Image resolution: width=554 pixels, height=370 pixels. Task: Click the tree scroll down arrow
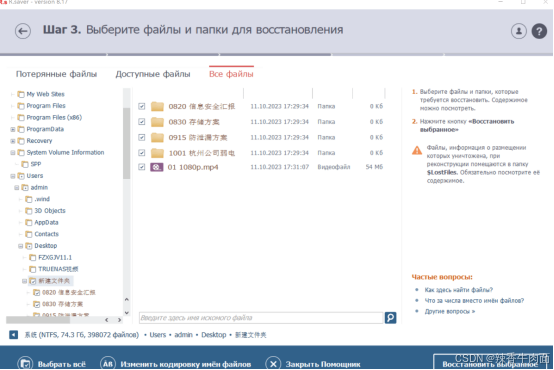(x=126, y=313)
